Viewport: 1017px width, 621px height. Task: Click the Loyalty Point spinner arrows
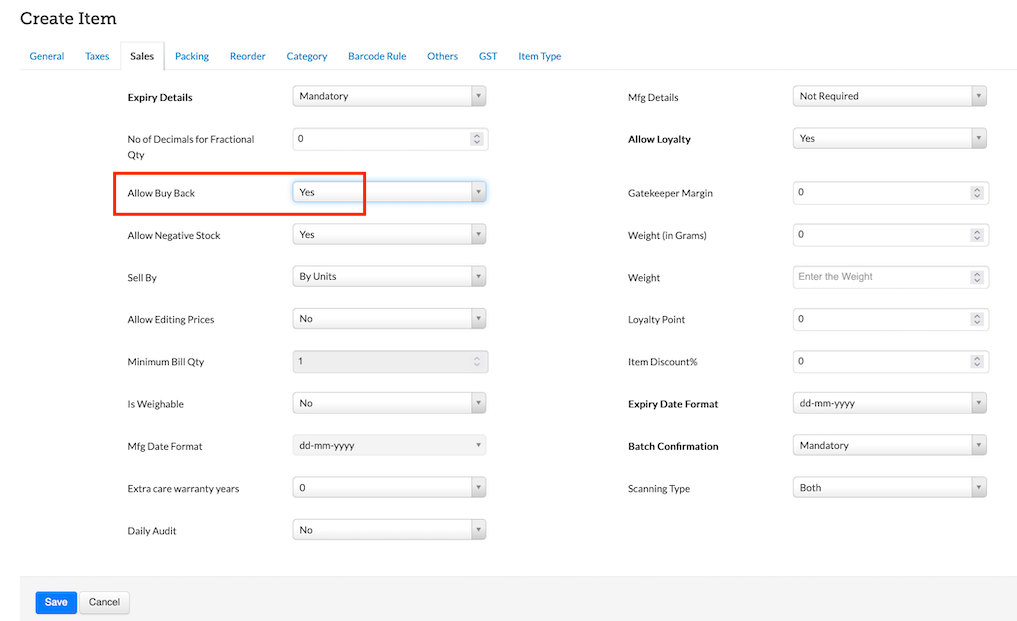[x=977, y=320]
